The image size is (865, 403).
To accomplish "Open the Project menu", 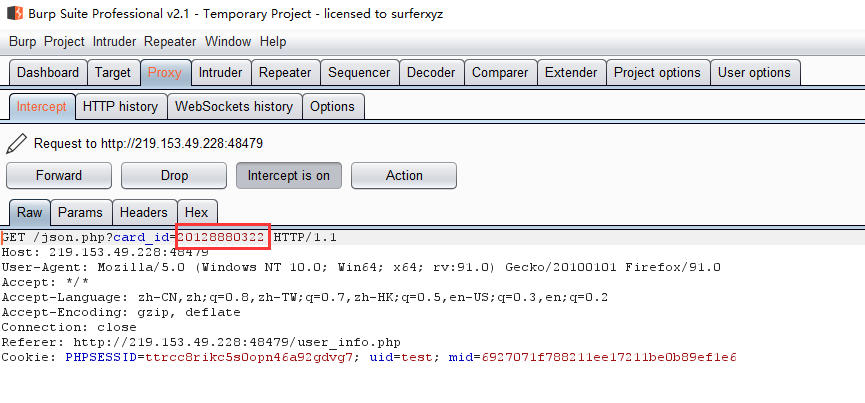I will (x=64, y=41).
